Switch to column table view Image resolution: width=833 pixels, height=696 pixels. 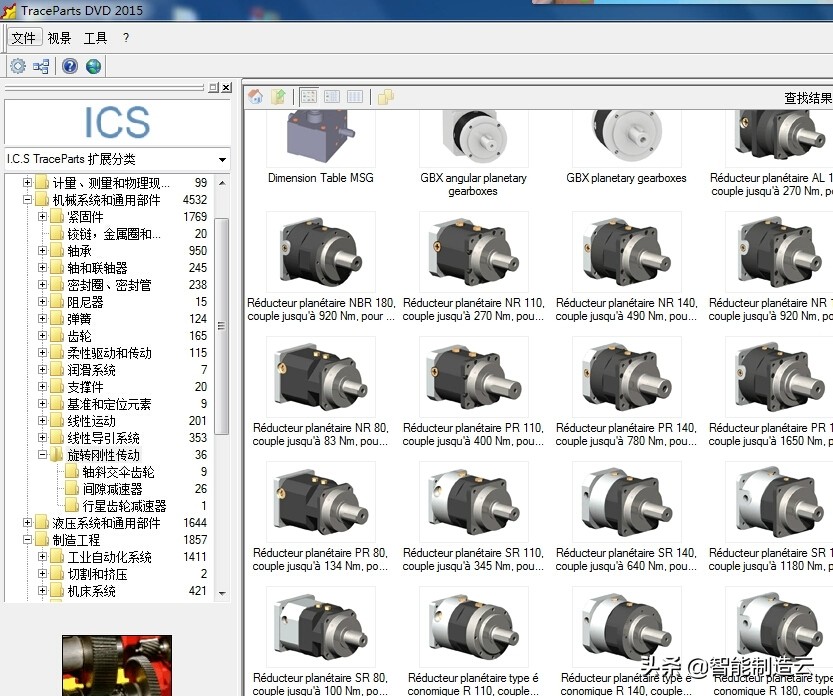[x=355, y=96]
